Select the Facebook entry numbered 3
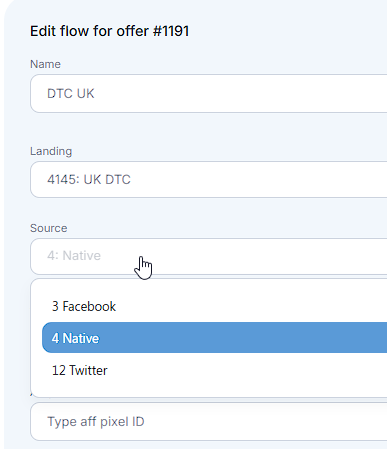Screen dimensions: 387x449 pyautogui.click(x=84, y=306)
